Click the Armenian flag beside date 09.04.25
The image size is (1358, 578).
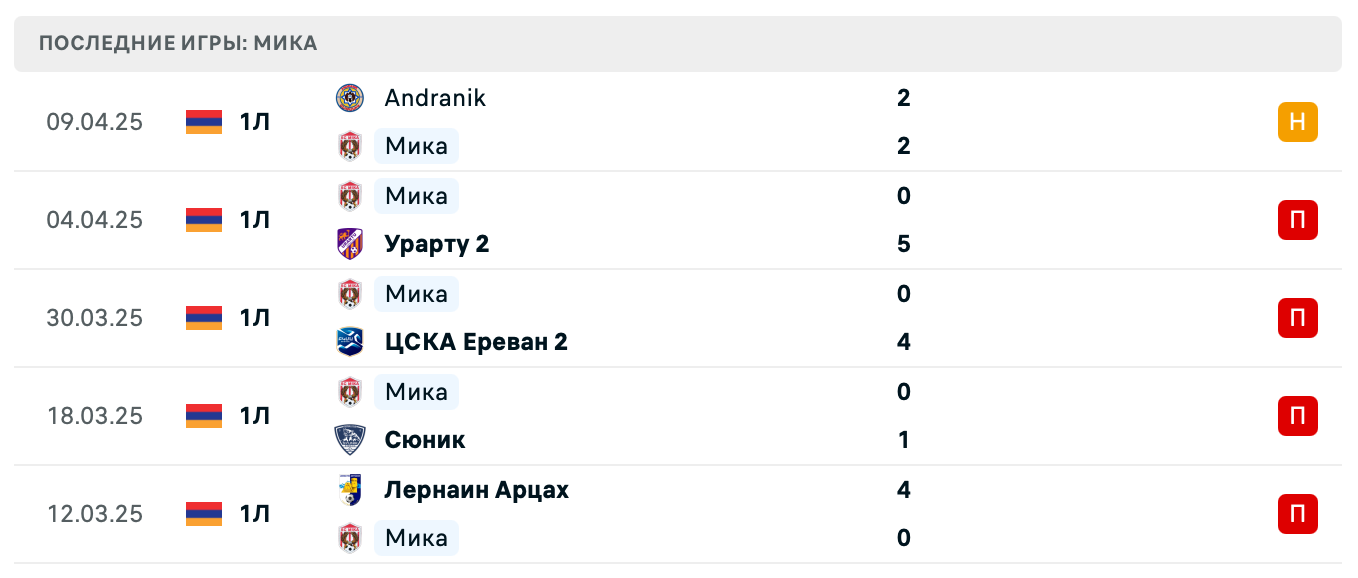click(x=203, y=122)
